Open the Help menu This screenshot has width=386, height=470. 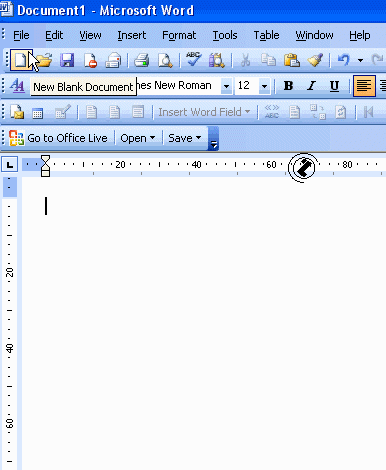point(360,35)
